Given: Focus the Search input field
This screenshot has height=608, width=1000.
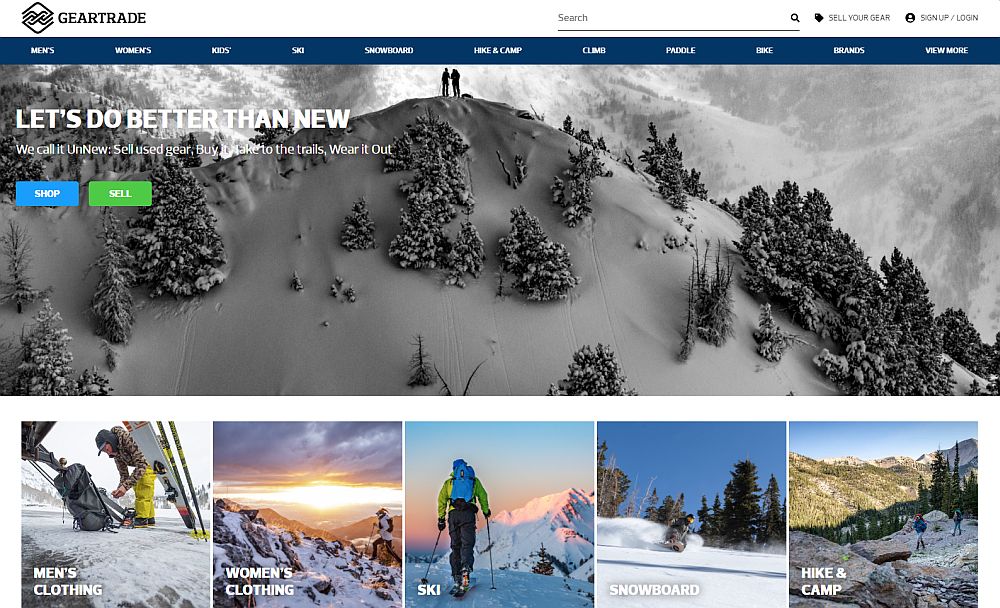Looking at the screenshot, I should [x=672, y=18].
